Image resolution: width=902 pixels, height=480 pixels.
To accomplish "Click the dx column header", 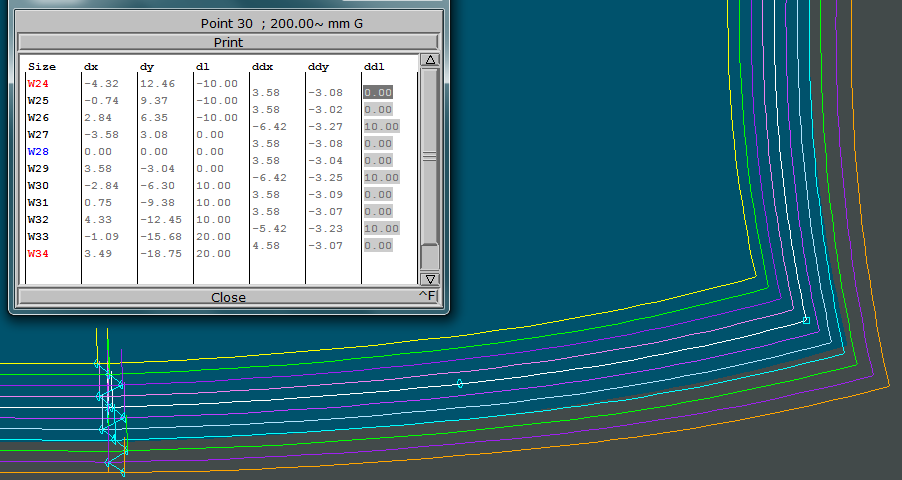I will (91, 67).
